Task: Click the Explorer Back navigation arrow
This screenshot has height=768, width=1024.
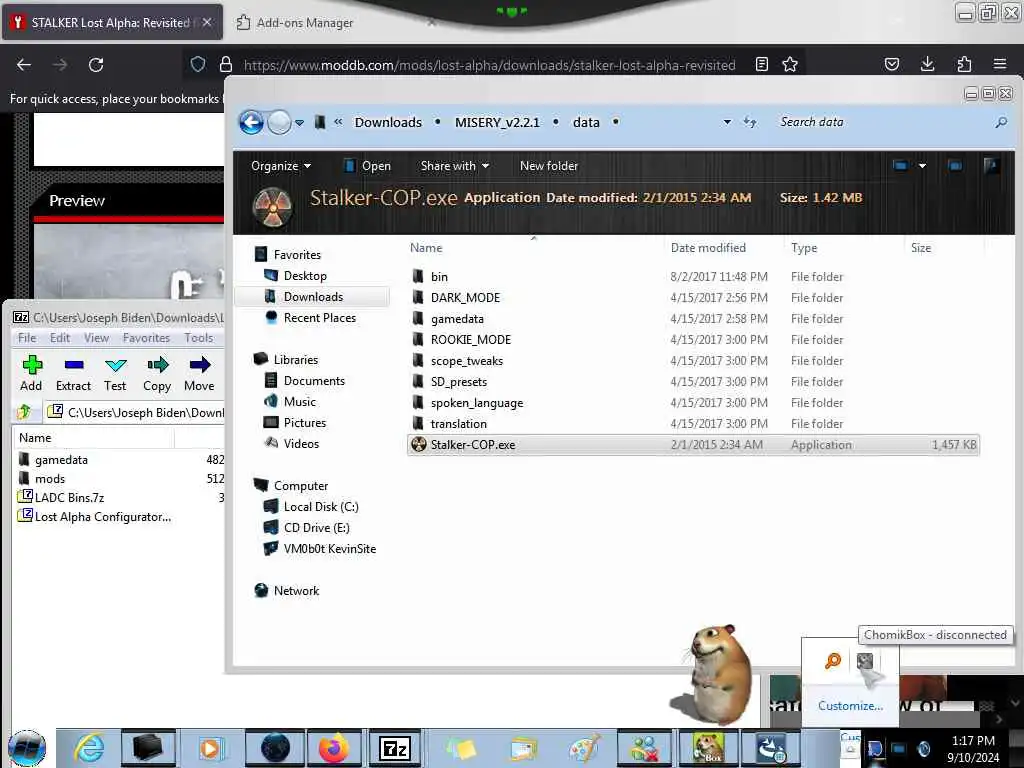Action: click(251, 122)
